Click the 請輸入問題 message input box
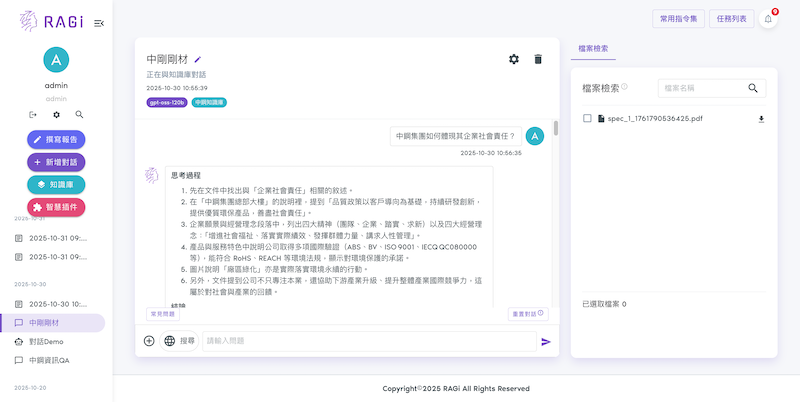The width and height of the screenshot is (800, 402). (369, 341)
